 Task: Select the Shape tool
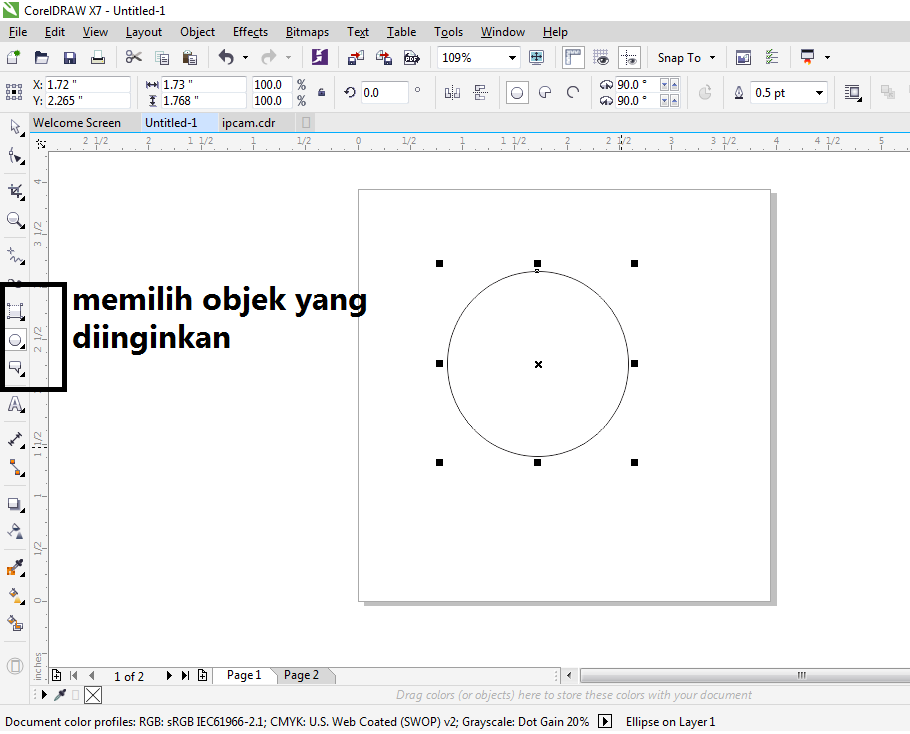click(15, 156)
